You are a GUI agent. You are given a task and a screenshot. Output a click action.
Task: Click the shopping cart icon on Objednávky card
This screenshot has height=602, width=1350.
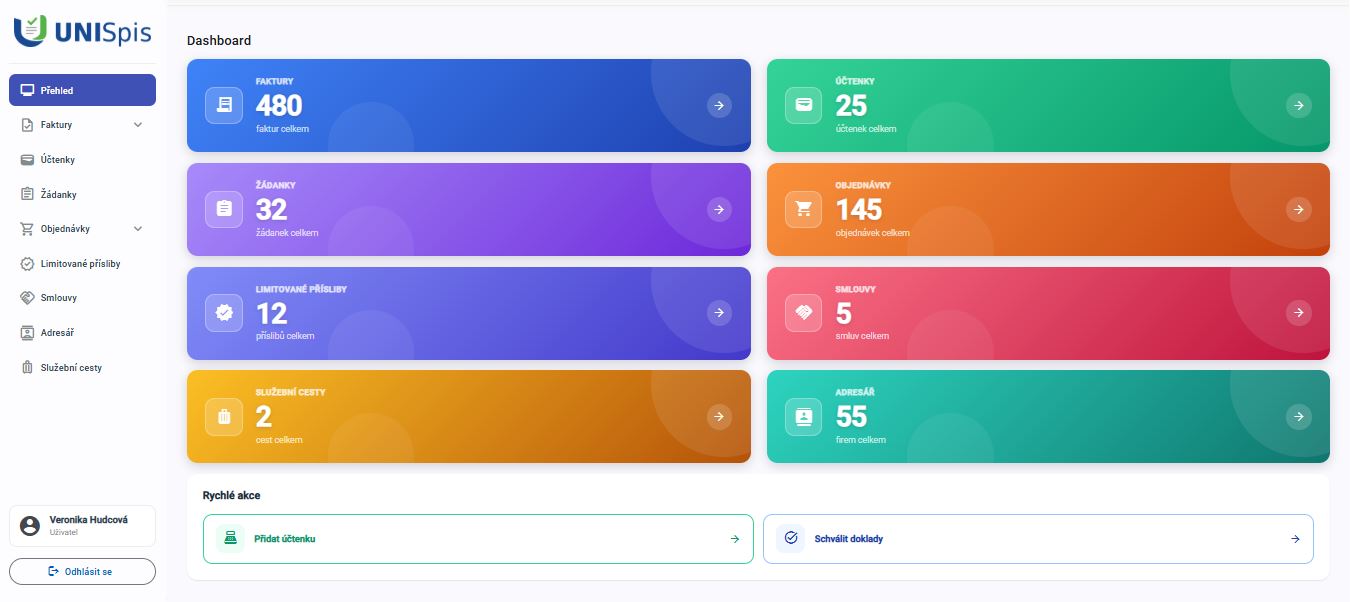[803, 209]
